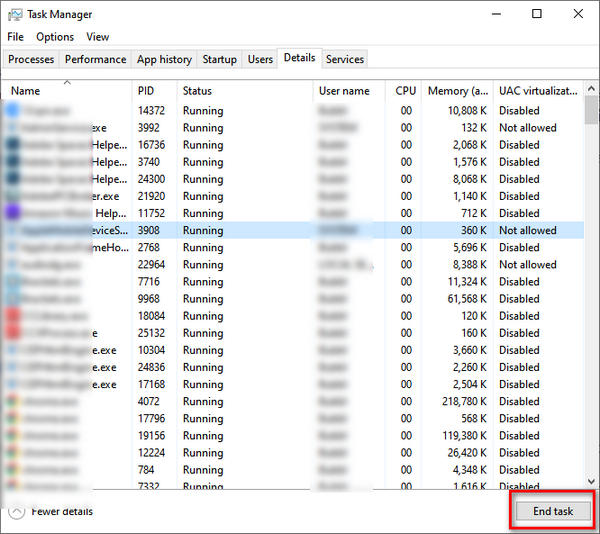Sort by the Name column header

point(67,91)
